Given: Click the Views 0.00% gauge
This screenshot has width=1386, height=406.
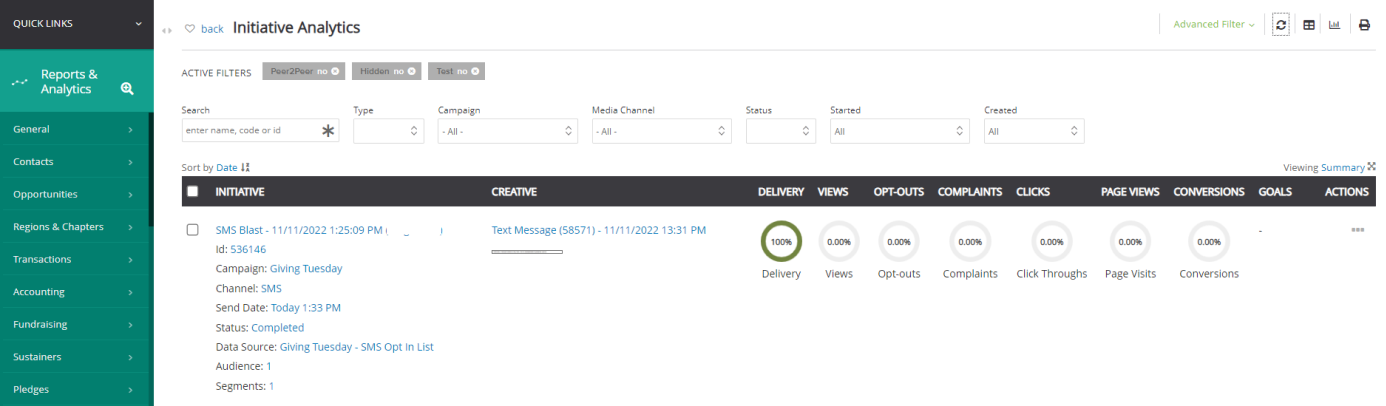Looking at the screenshot, I should tap(839, 241).
